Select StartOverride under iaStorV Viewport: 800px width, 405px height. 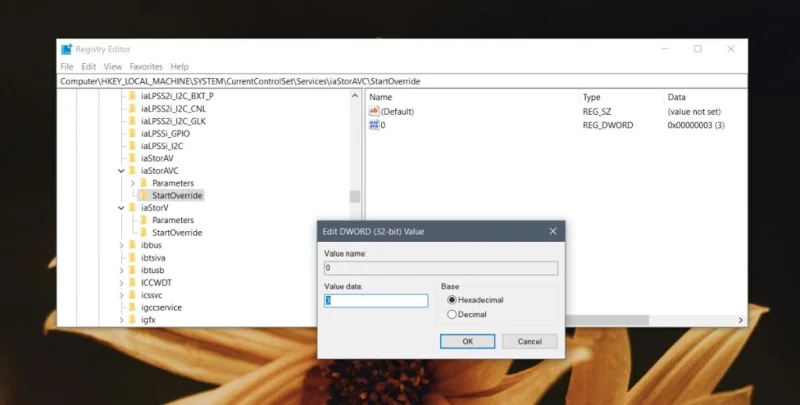pos(177,233)
